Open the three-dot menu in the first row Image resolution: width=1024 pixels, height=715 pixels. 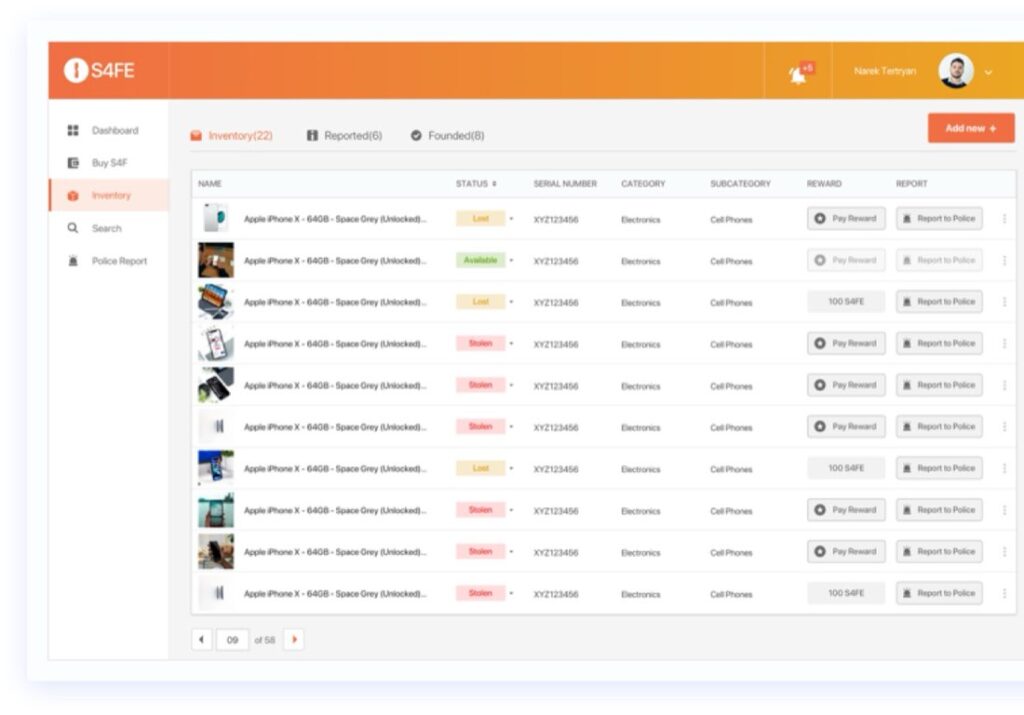click(x=1004, y=219)
